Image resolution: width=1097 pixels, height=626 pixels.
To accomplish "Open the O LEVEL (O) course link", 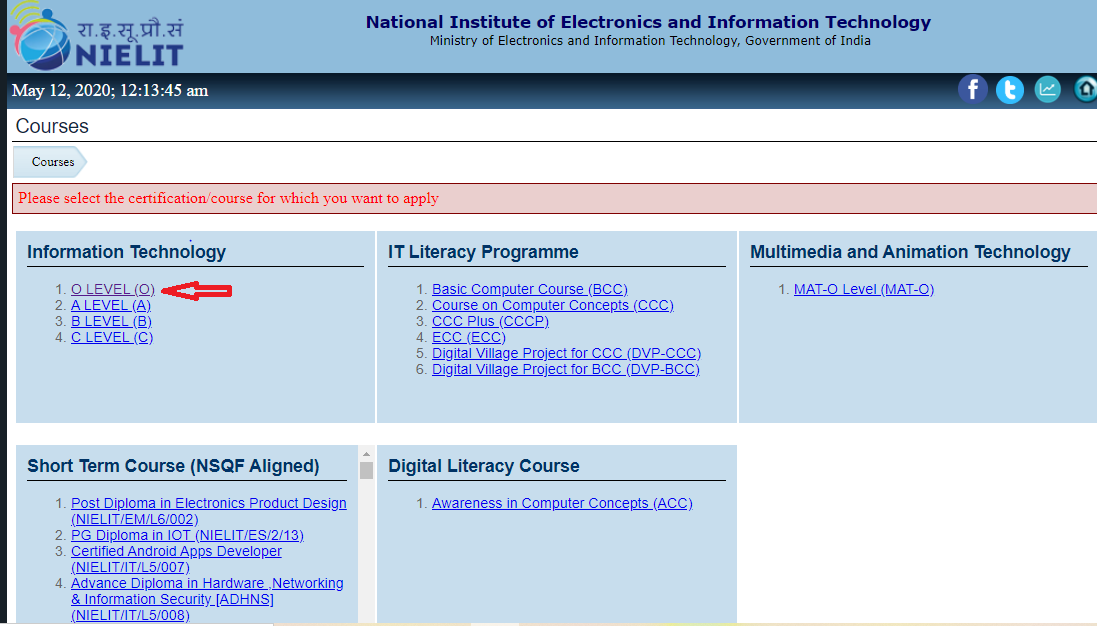I will pos(113,289).
